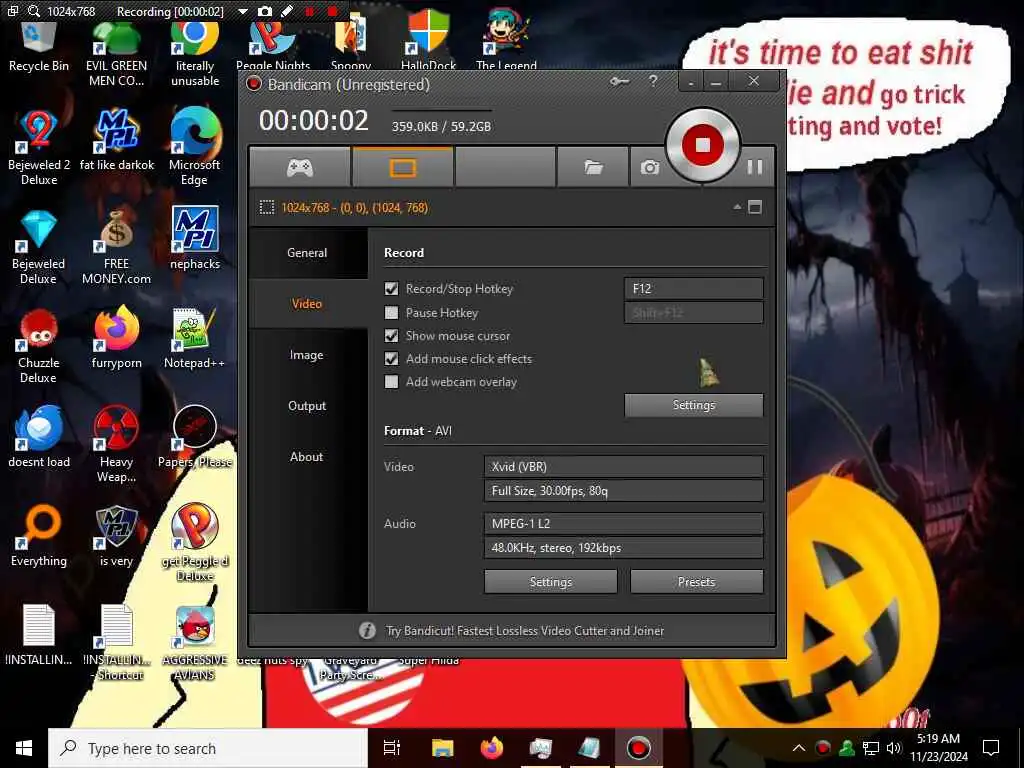Toggle Show mouse cursor checkbox
1024x768 pixels.
[391, 336]
